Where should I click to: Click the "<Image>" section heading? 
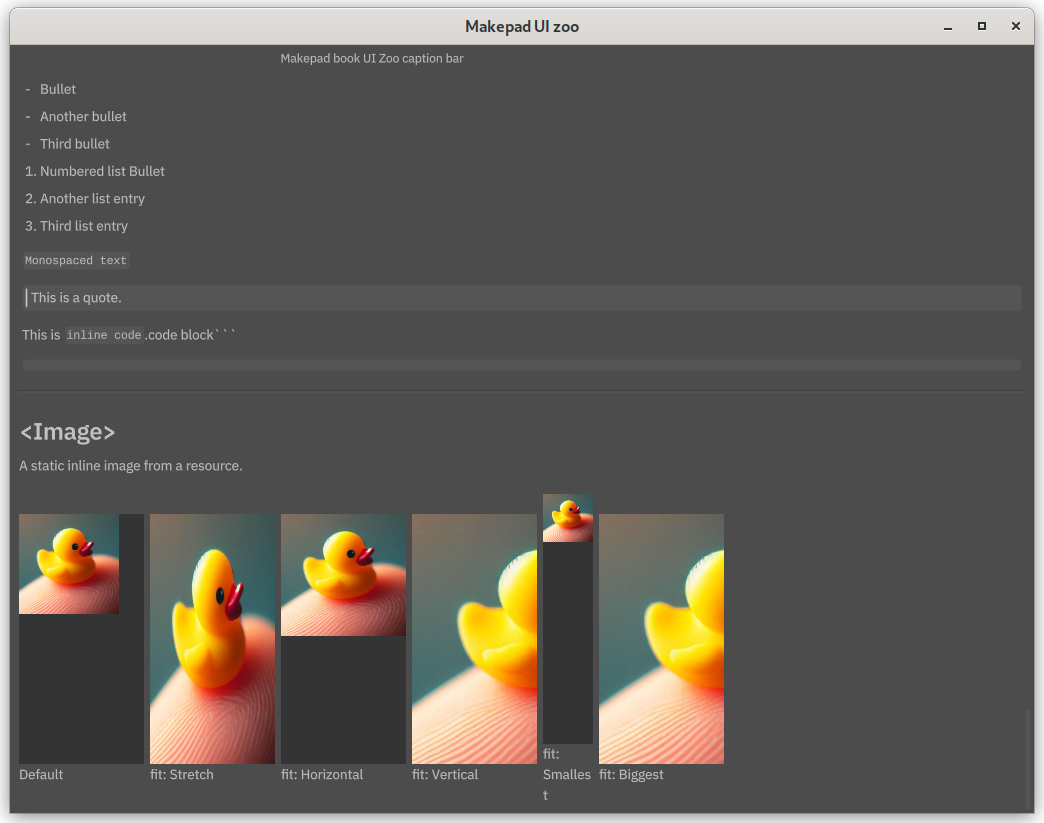(x=67, y=431)
